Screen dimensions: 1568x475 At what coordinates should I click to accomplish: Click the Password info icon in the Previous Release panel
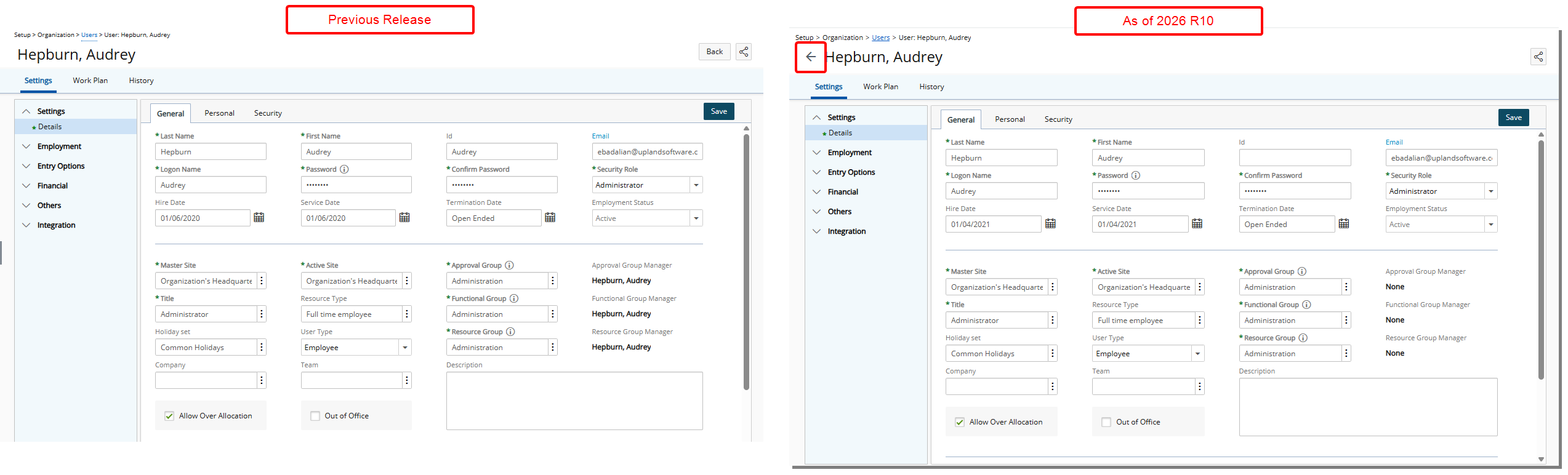pyautogui.click(x=344, y=169)
